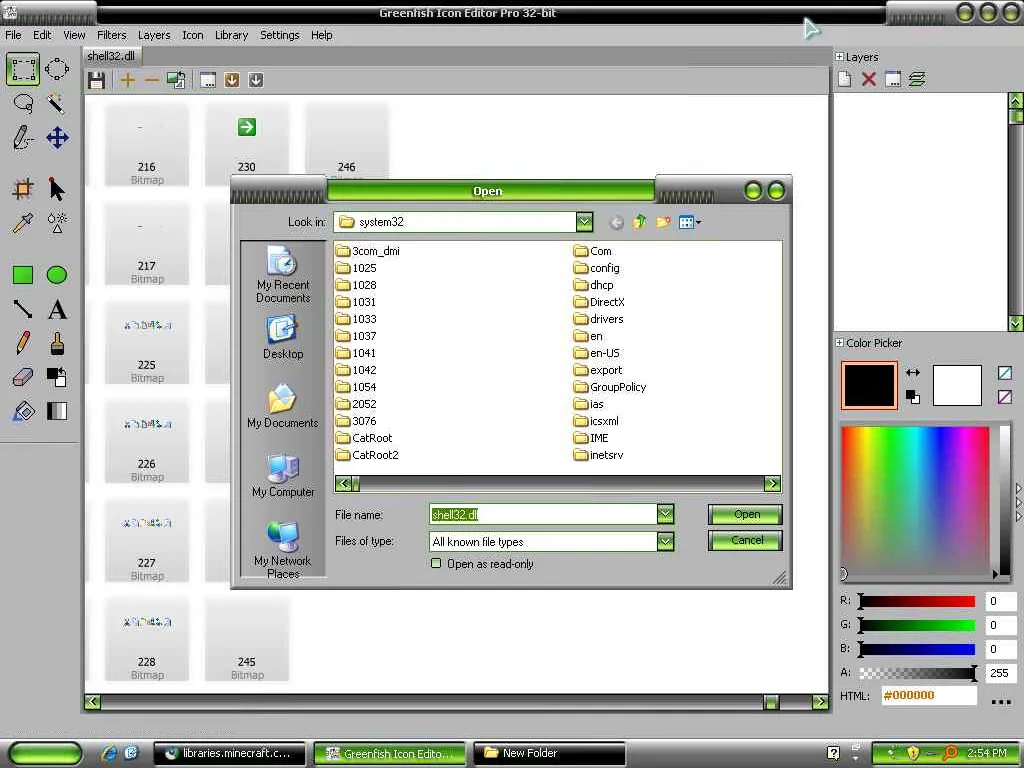Viewport: 1024px width, 768px height.
Task: Open the Files of type dropdown
Action: tap(665, 541)
